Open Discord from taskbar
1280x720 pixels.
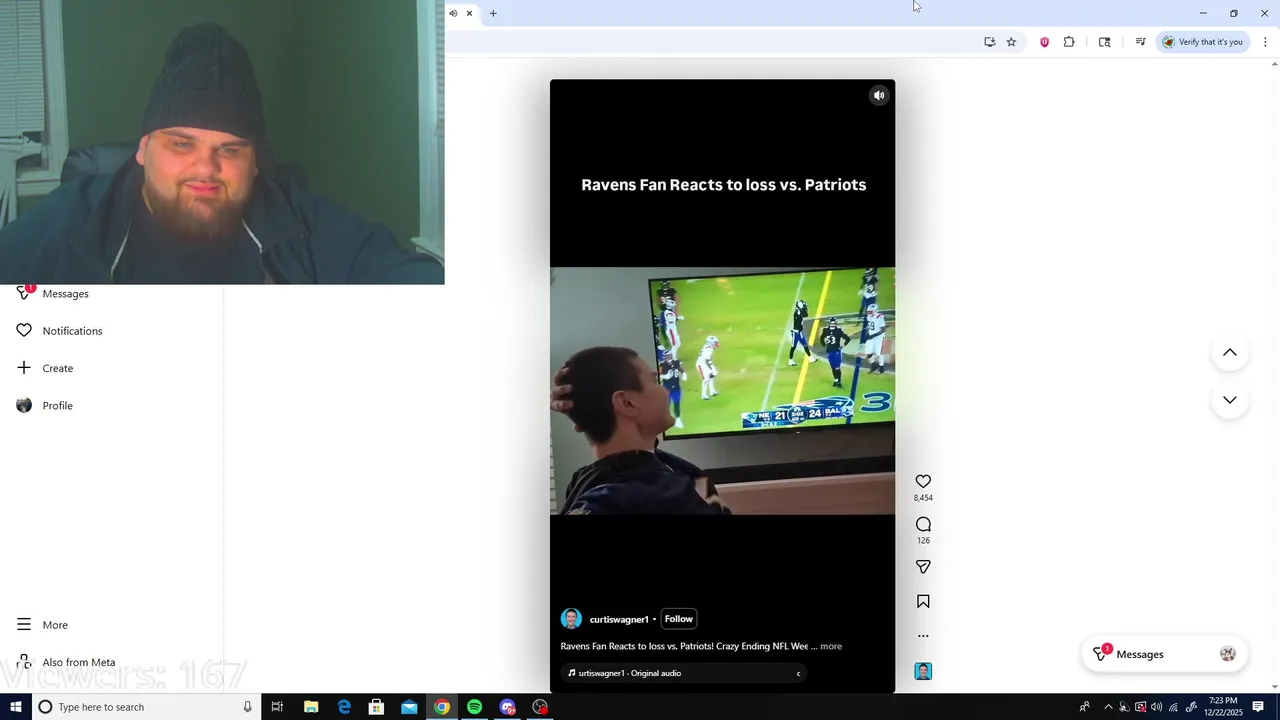click(x=507, y=707)
